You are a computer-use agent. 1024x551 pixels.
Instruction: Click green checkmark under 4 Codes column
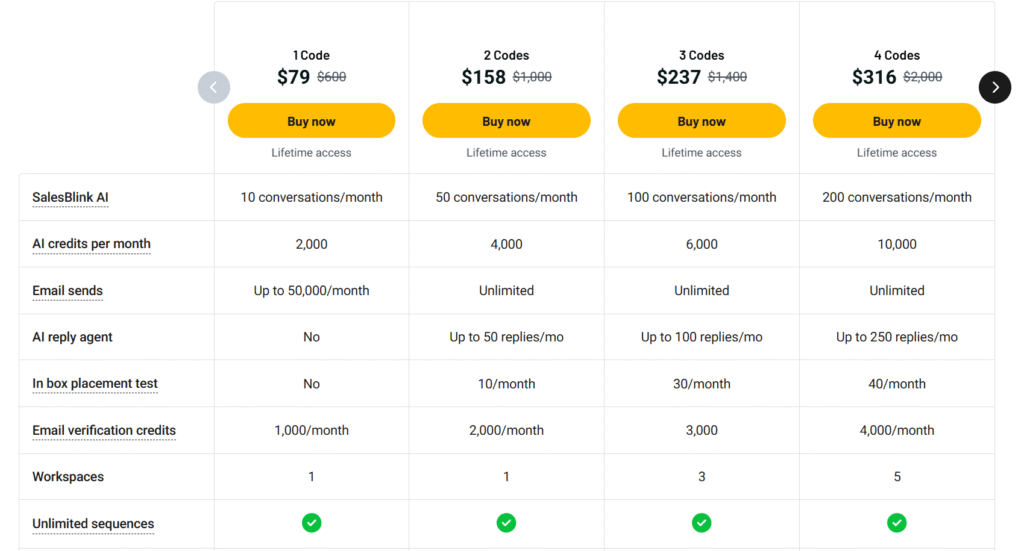[897, 523]
